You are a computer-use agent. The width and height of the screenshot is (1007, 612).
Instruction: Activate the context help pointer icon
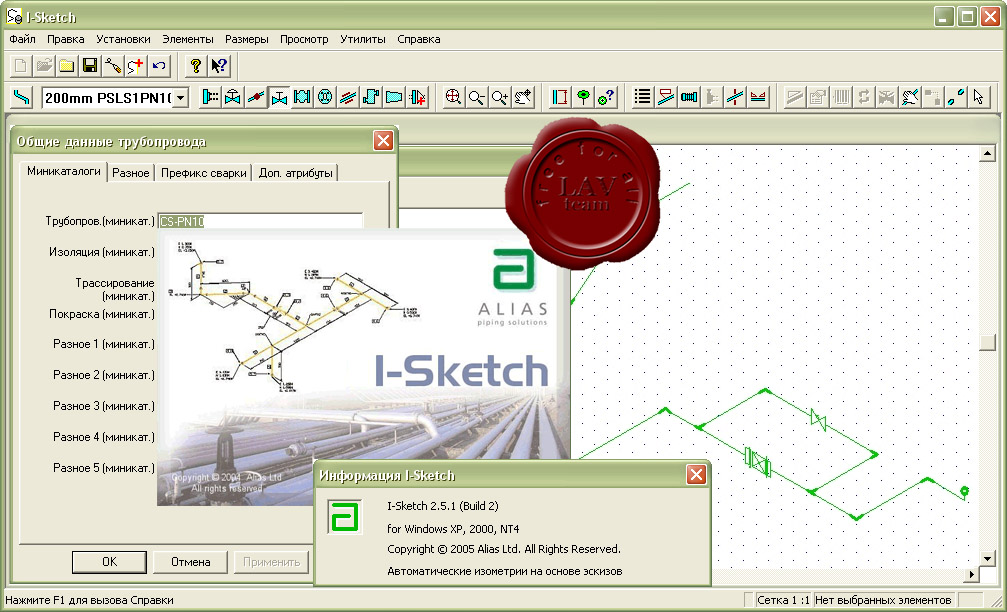218,66
